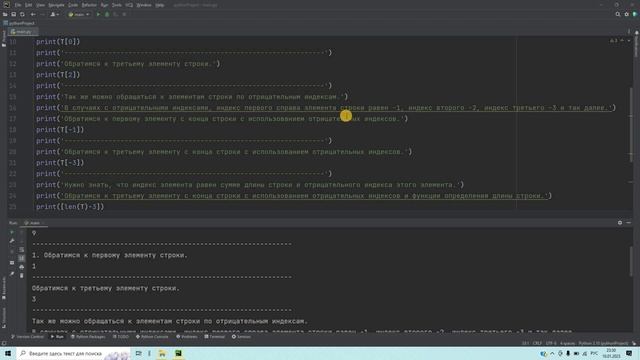
Task: Rerun the program in Run panel
Action: 12,232
